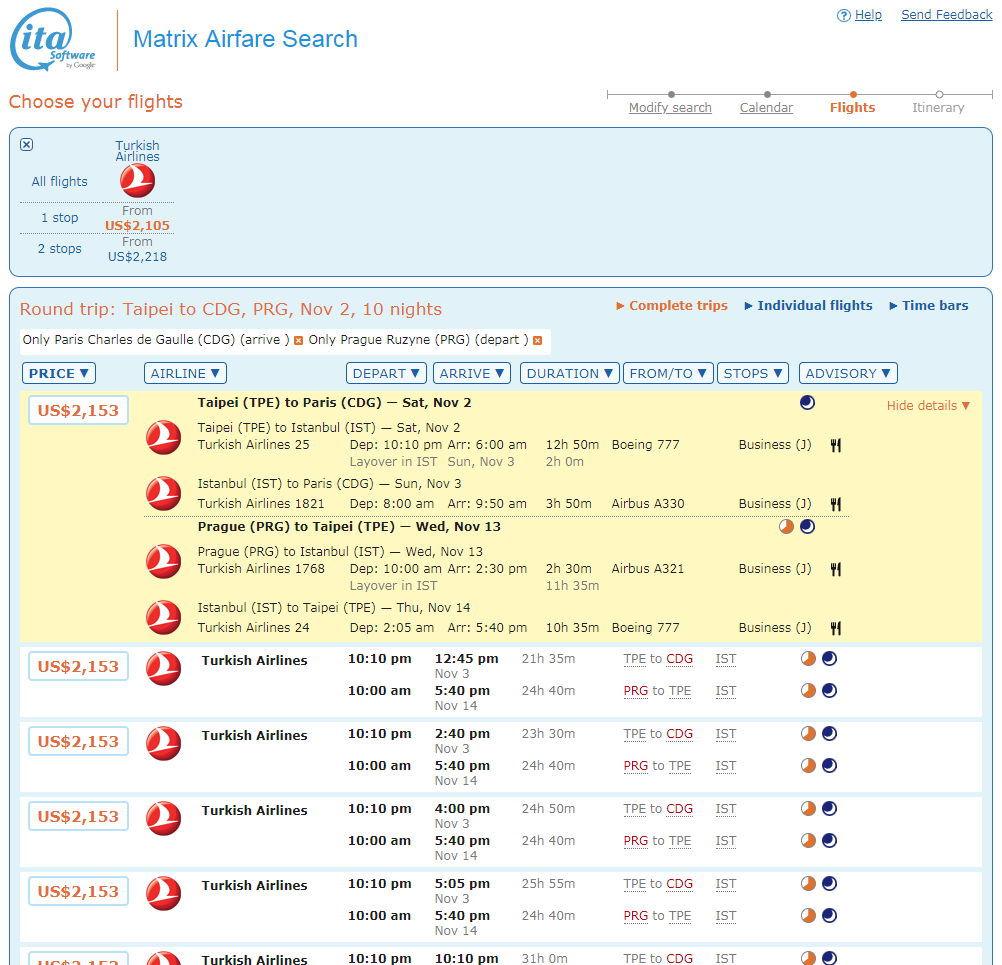Viewport: 1002px width, 965px height.
Task: Select US$2,153 fare arriving 4:00 pm
Action: pos(78,816)
